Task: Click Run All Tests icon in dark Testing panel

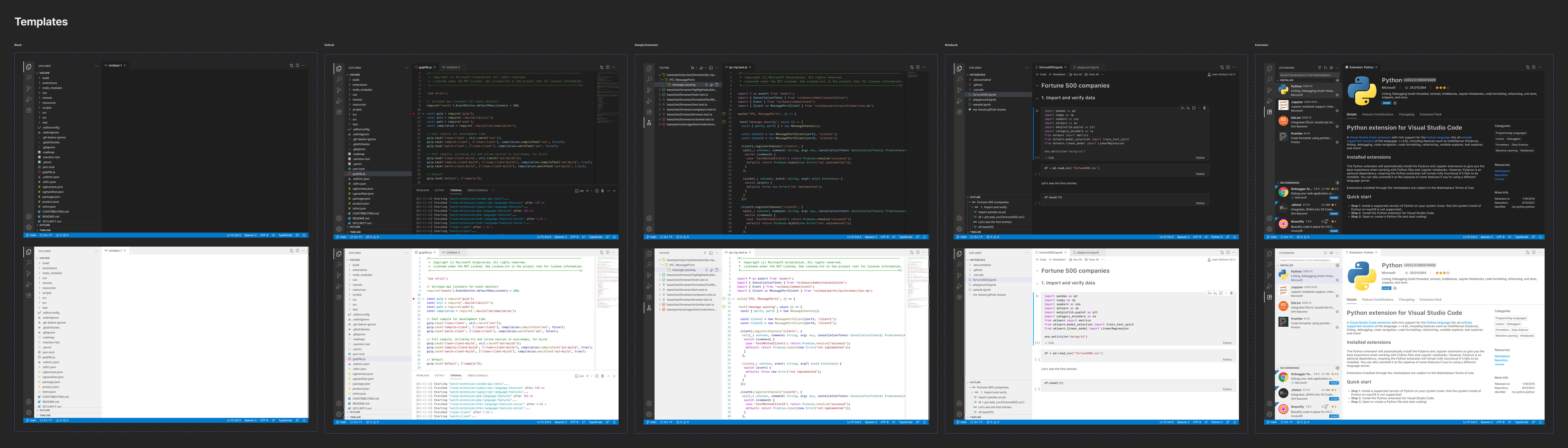Action: [693, 68]
